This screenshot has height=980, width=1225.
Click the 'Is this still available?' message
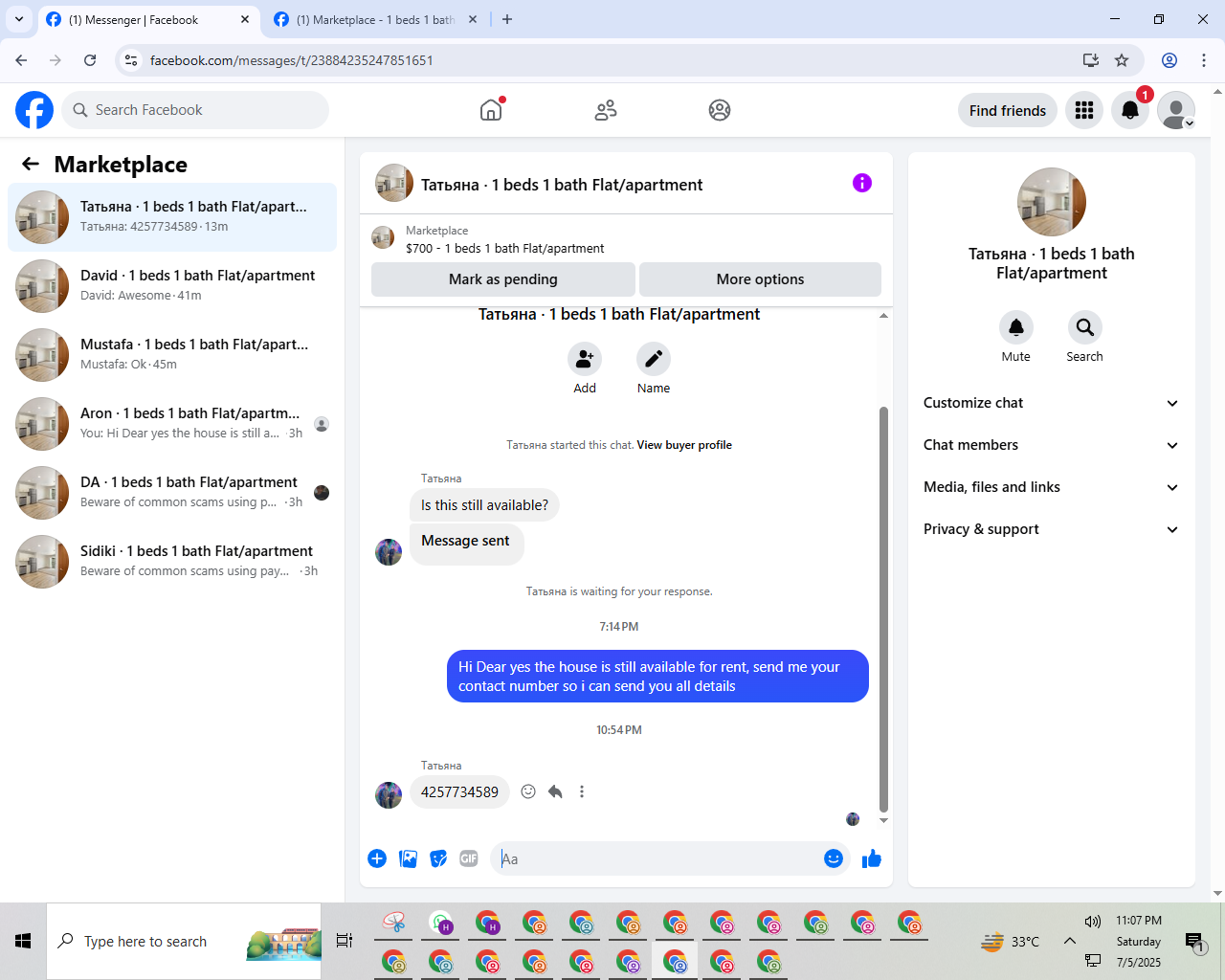tap(484, 505)
